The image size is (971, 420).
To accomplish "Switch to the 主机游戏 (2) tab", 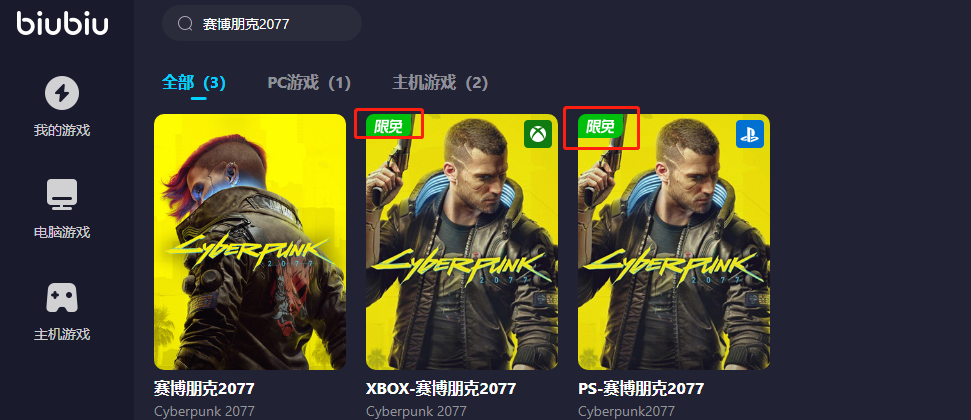I will click(x=440, y=82).
